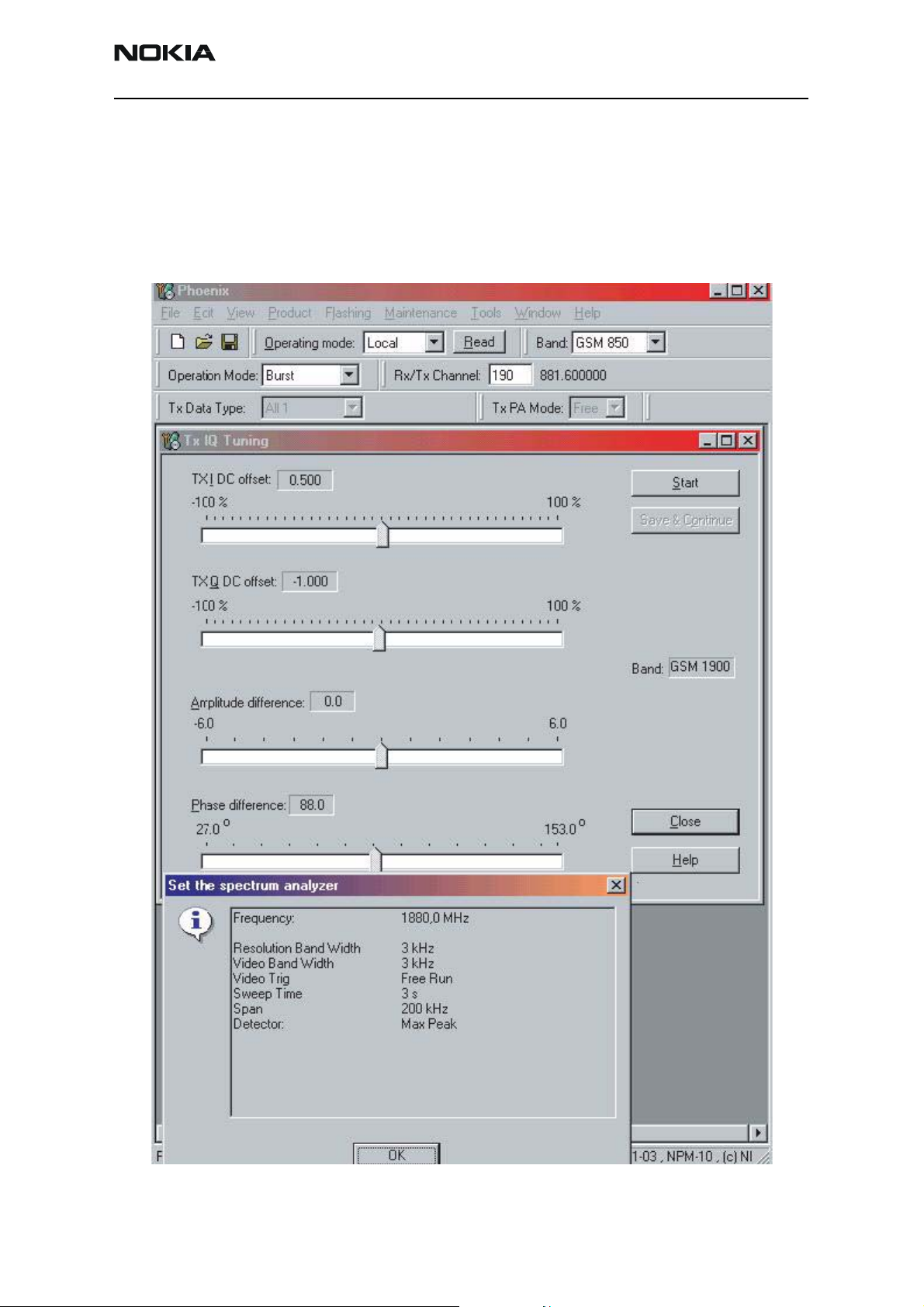Click the TXI DC offset value field
Image resolution: width=924 pixels, height=1307 pixels.
pyautogui.click(x=305, y=480)
